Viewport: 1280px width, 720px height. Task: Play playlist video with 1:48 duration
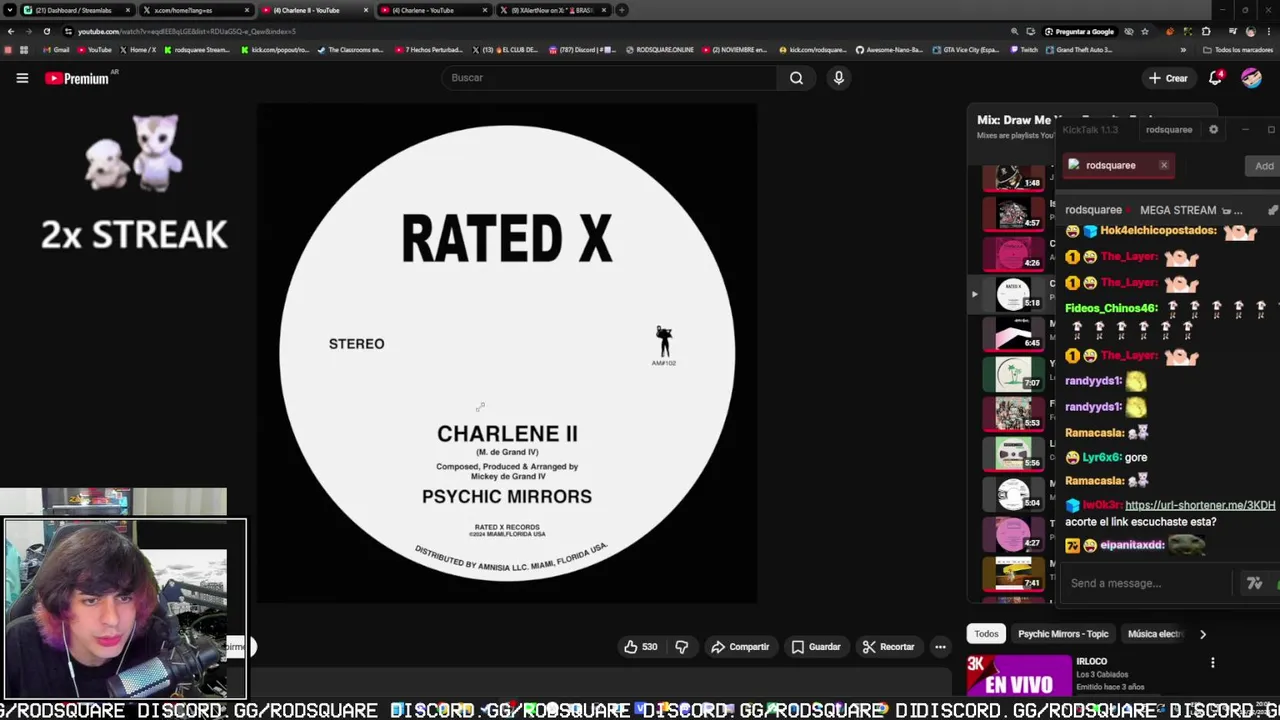coord(1013,177)
